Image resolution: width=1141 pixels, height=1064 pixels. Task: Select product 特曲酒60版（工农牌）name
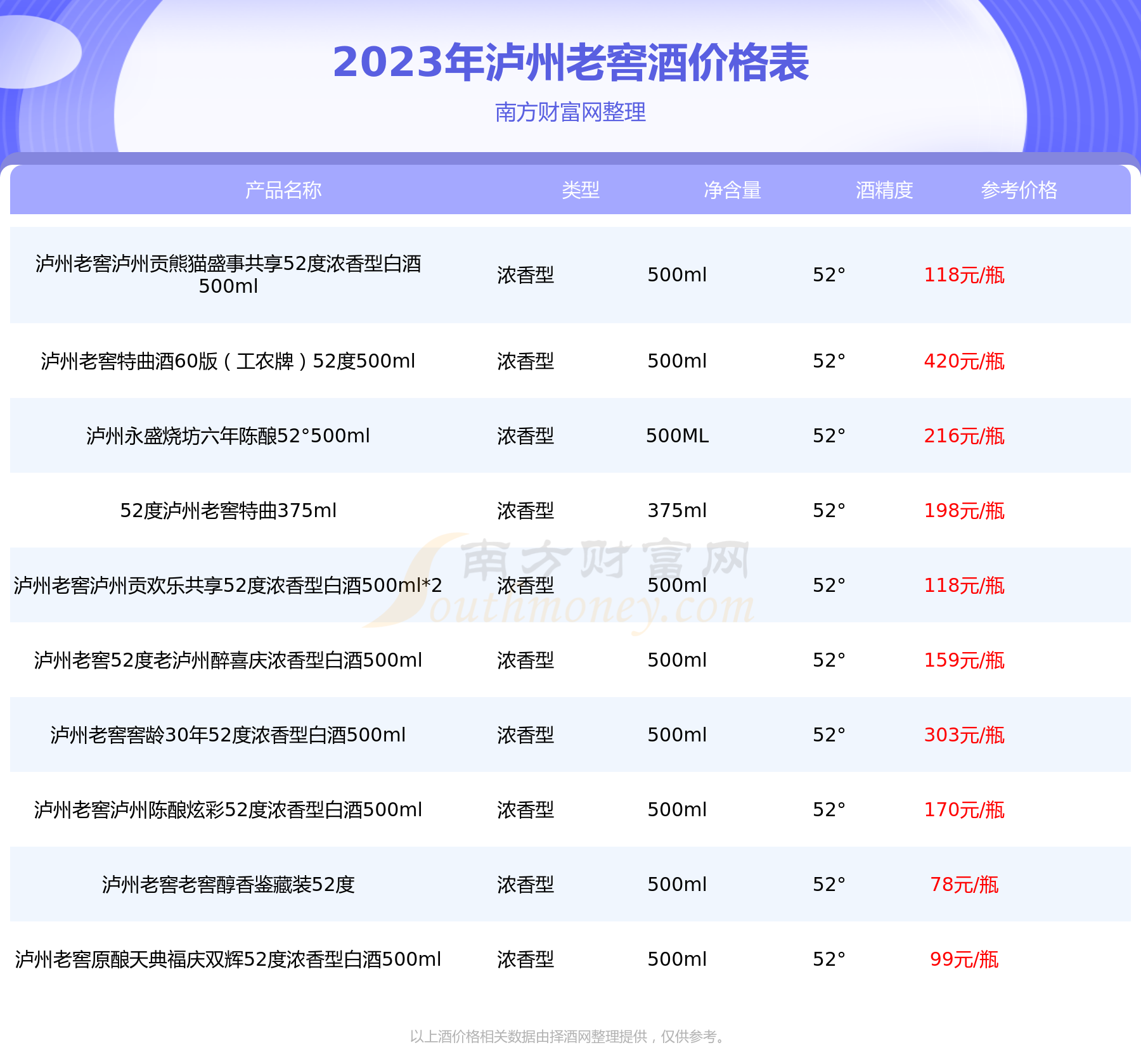pos(228,361)
